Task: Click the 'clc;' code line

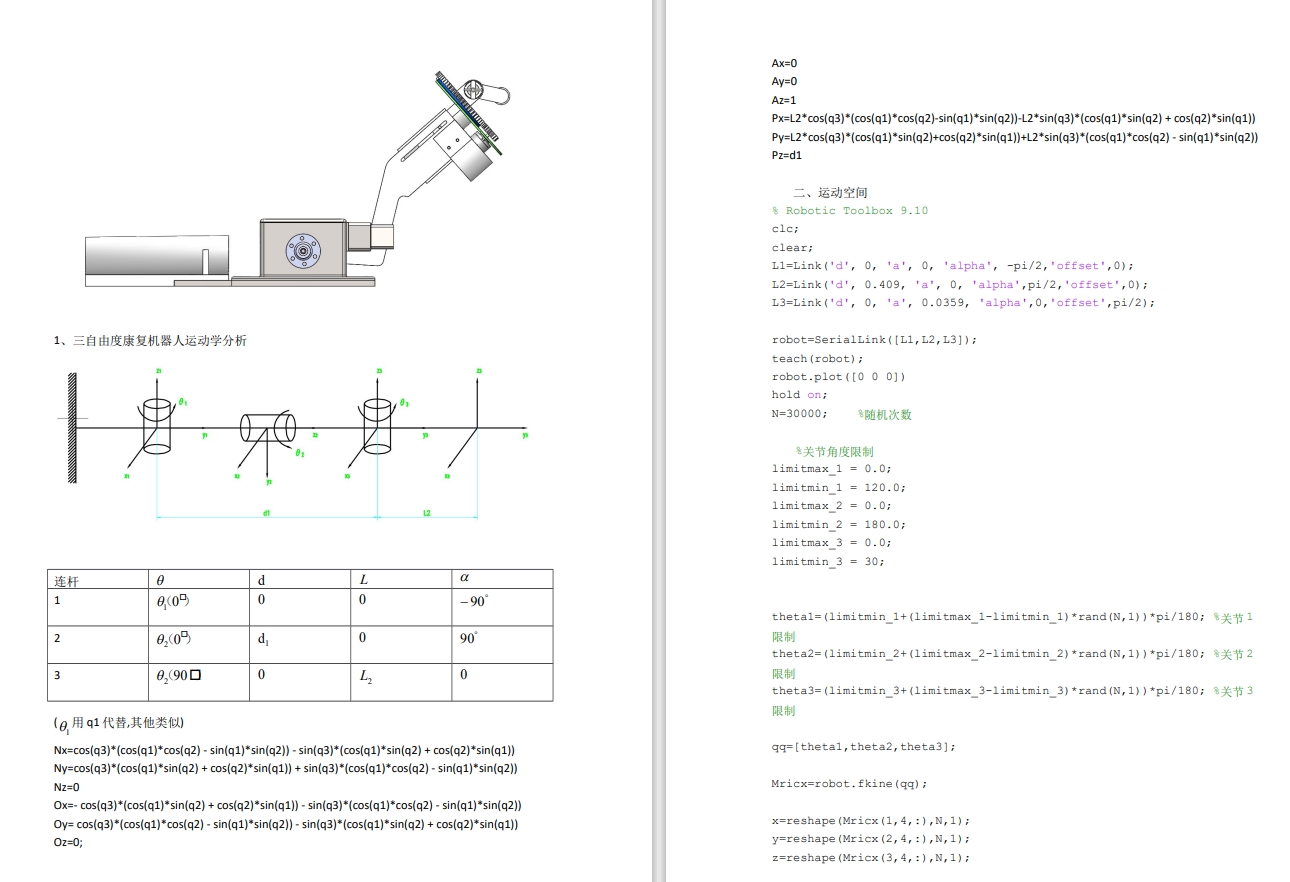Action: tap(785, 229)
